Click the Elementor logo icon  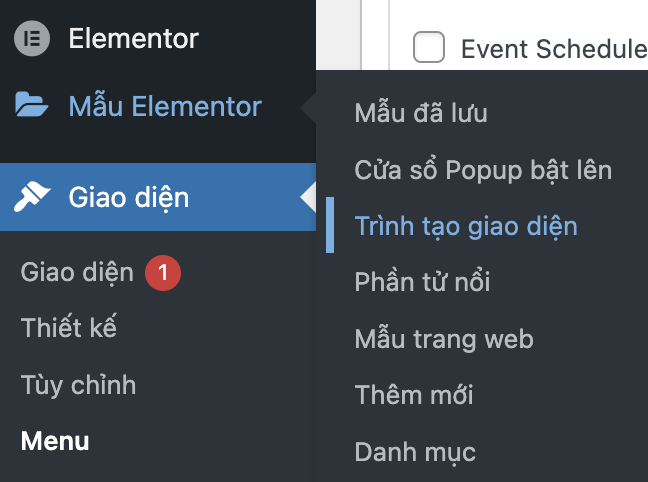[x=31, y=40]
